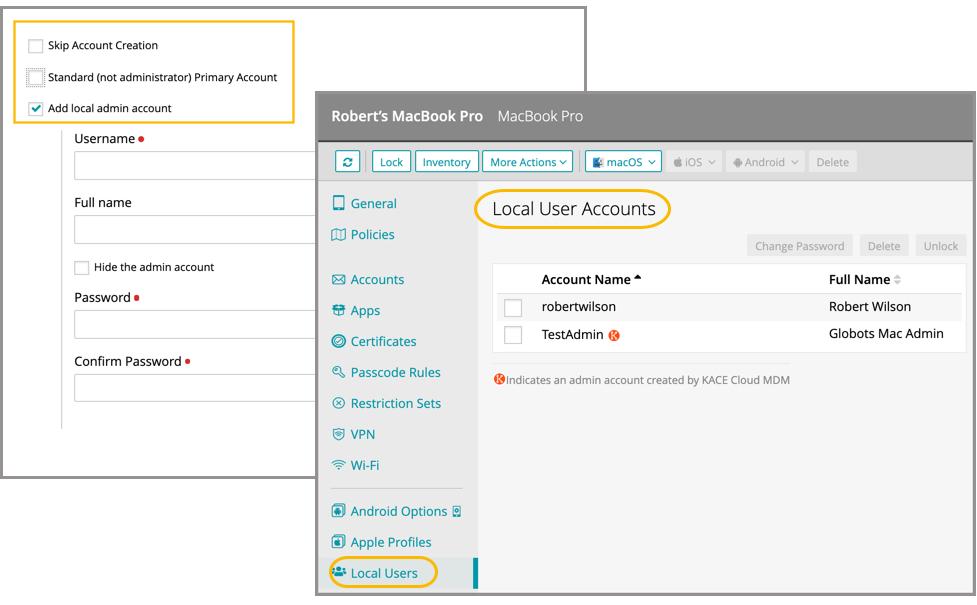The width and height of the screenshot is (977, 605).
Task: Tick the Hide the admin account checkbox
Action: point(82,268)
